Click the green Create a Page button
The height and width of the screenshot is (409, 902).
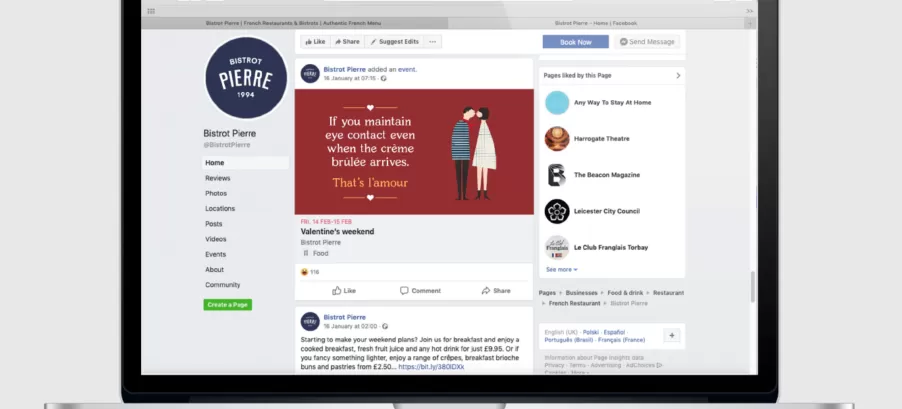[x=227, y=305]
